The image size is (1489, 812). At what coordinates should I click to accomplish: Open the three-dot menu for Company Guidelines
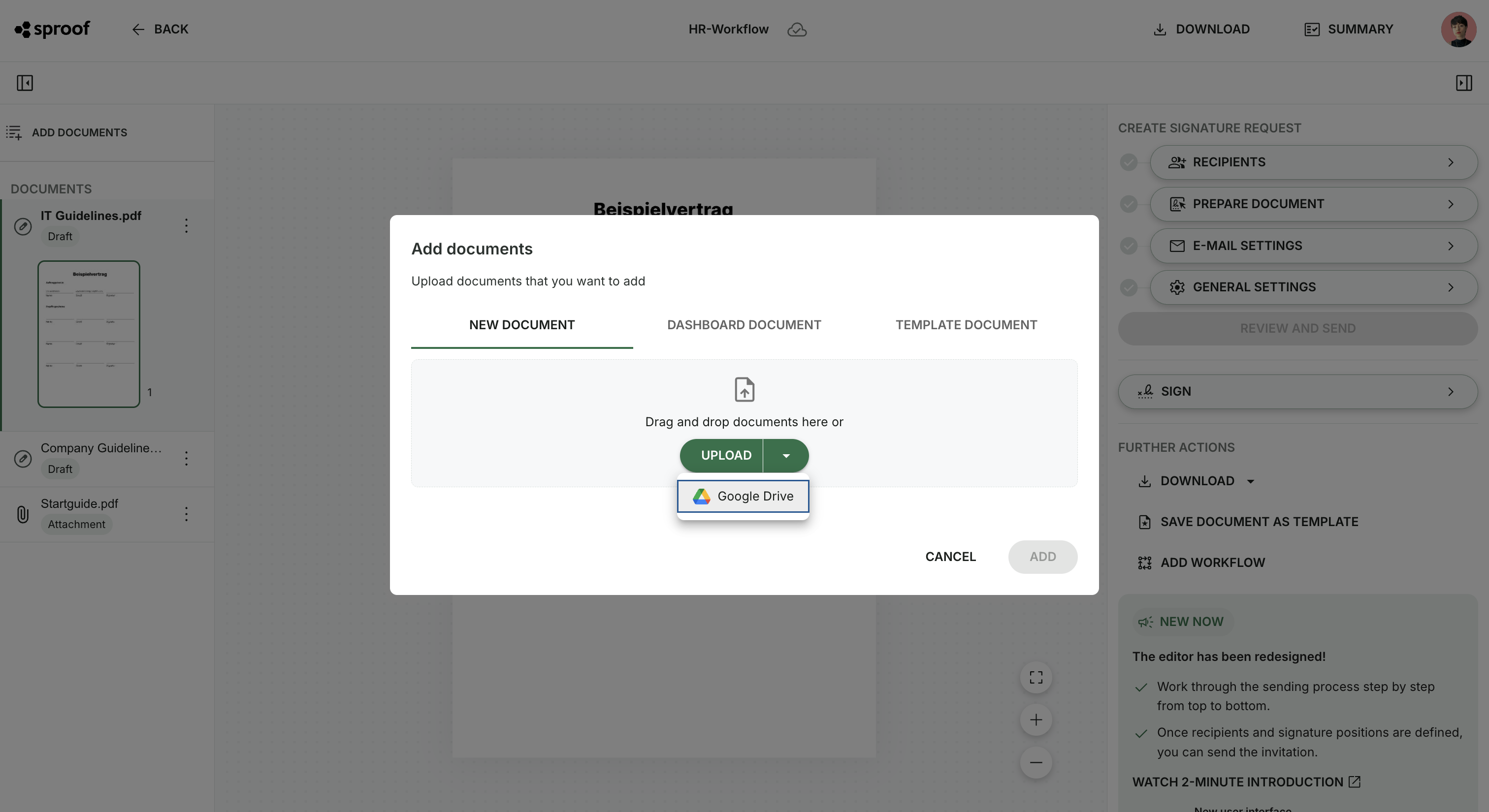(186, 459)
